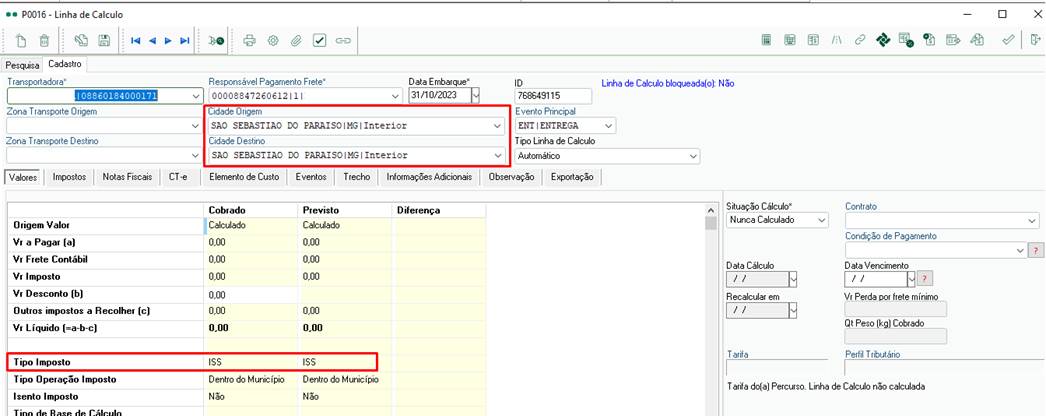The image size is (1046, 416).
Task: Click the values grid vertical scrollbar
Action: coord(710,309)
